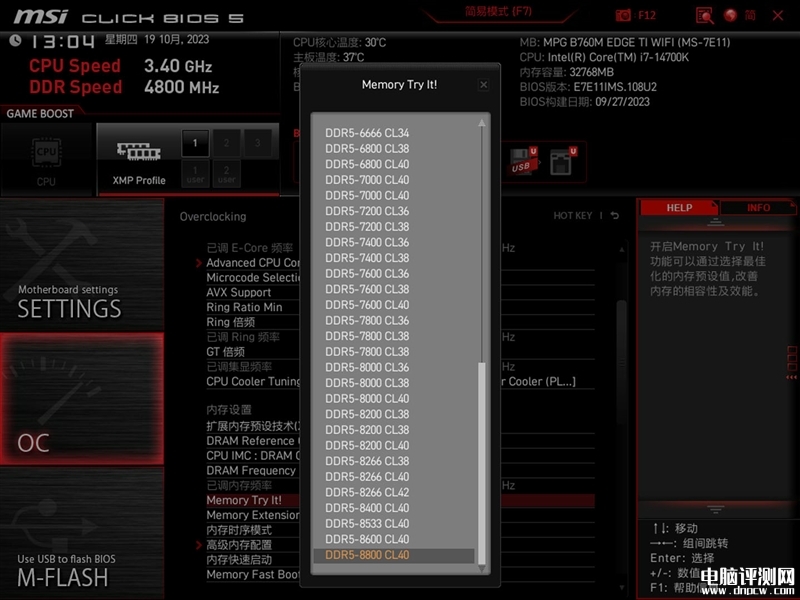The image size is (800, 600).
Task: Switch to Easy Mode (F7)
Action: click(x=498, y=12)
